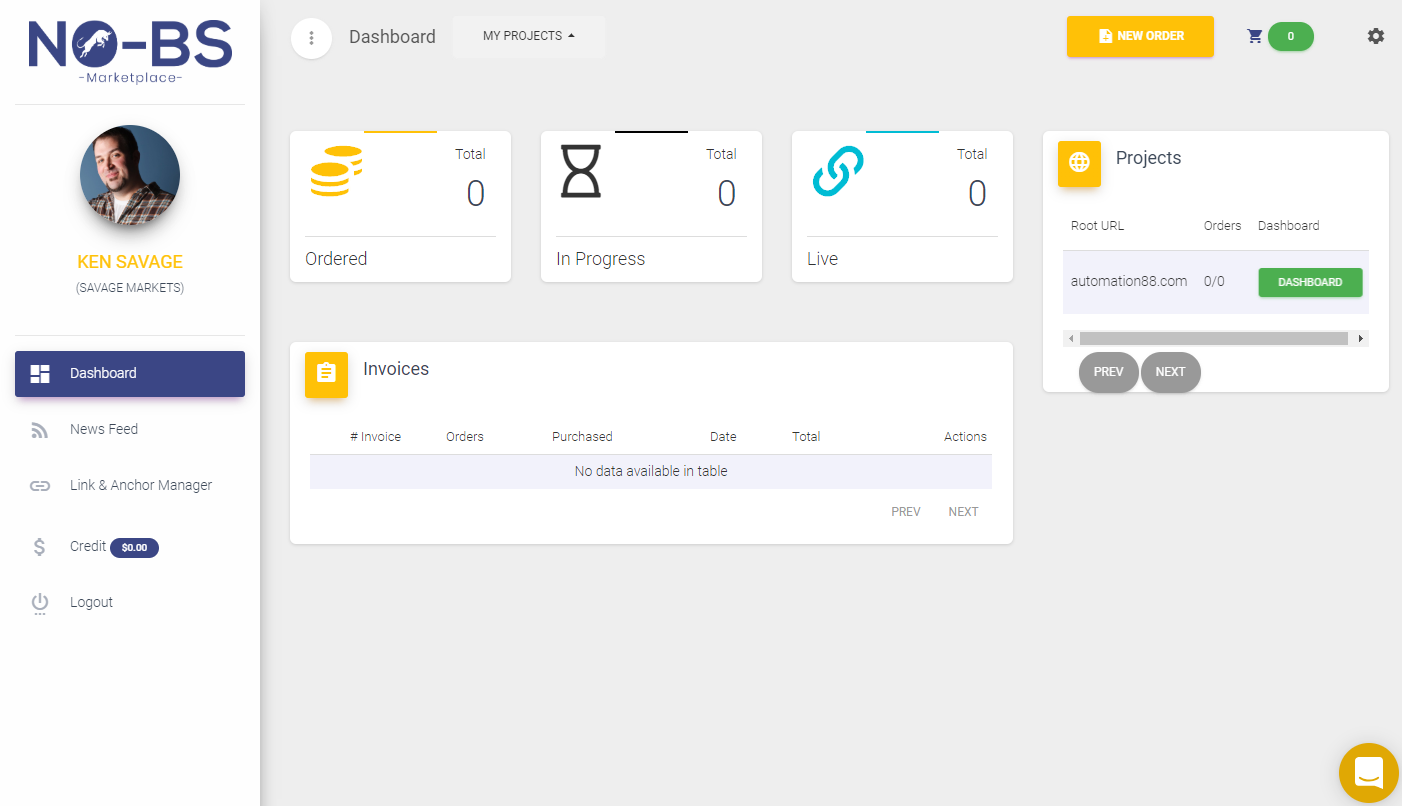
Task: Sort invoices by Total column header
Action: pos(806,437)
